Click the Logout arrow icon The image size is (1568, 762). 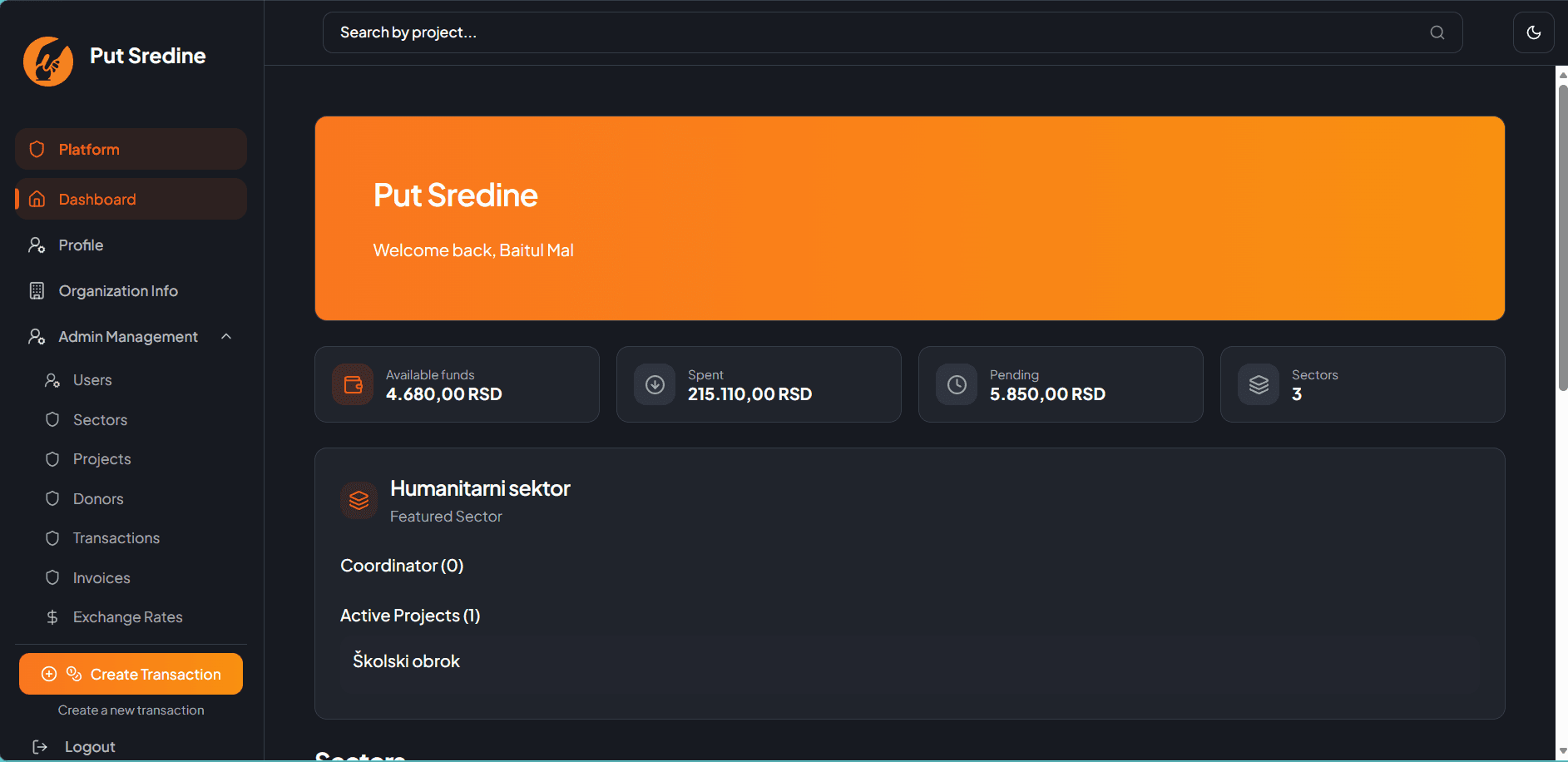pyautogui.click(x=39, y=747)
